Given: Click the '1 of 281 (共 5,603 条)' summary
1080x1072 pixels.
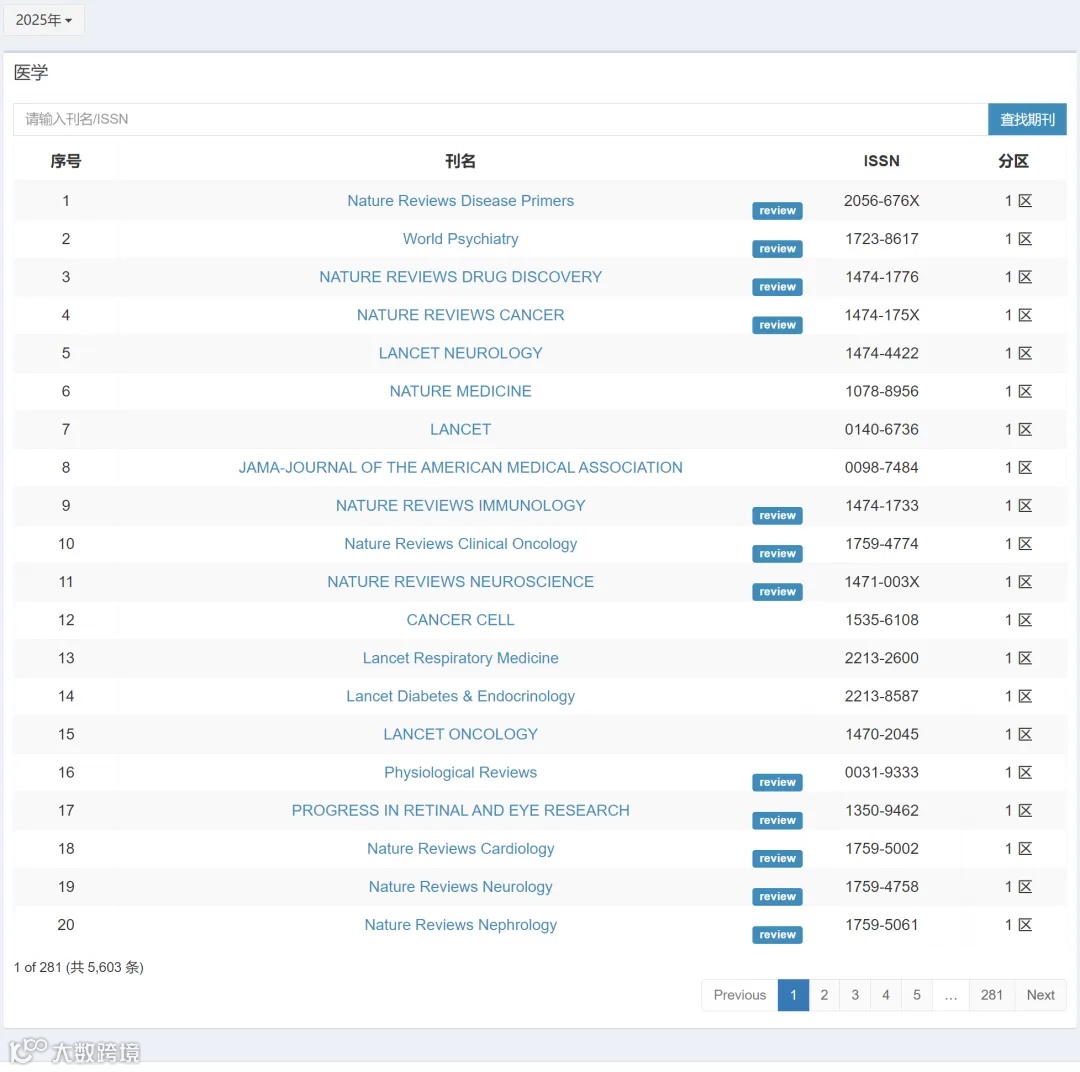Looking at the screenshot, I should pos(79,967).
